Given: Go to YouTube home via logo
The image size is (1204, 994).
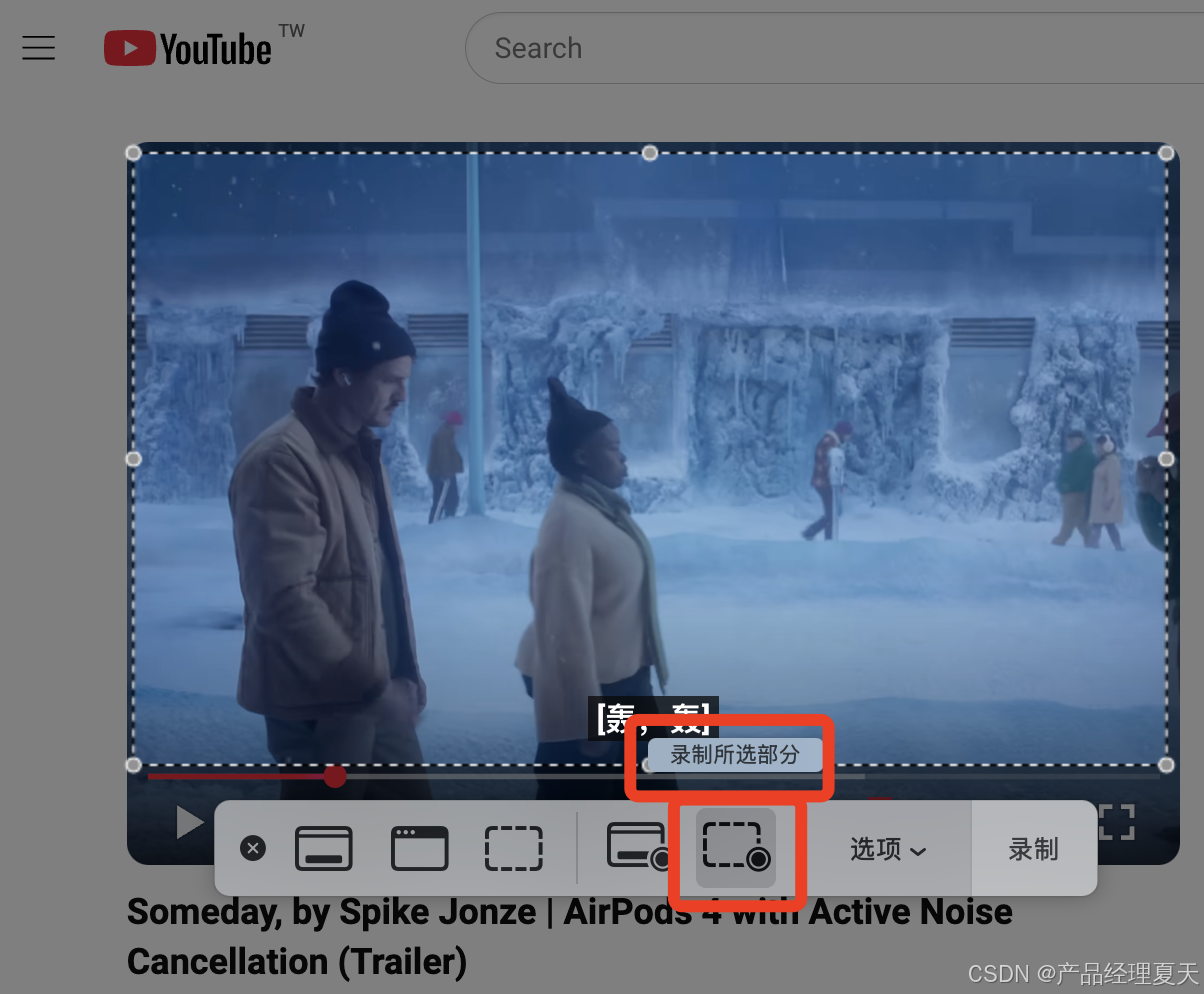Looking at the screenshot, I should 188,48.
